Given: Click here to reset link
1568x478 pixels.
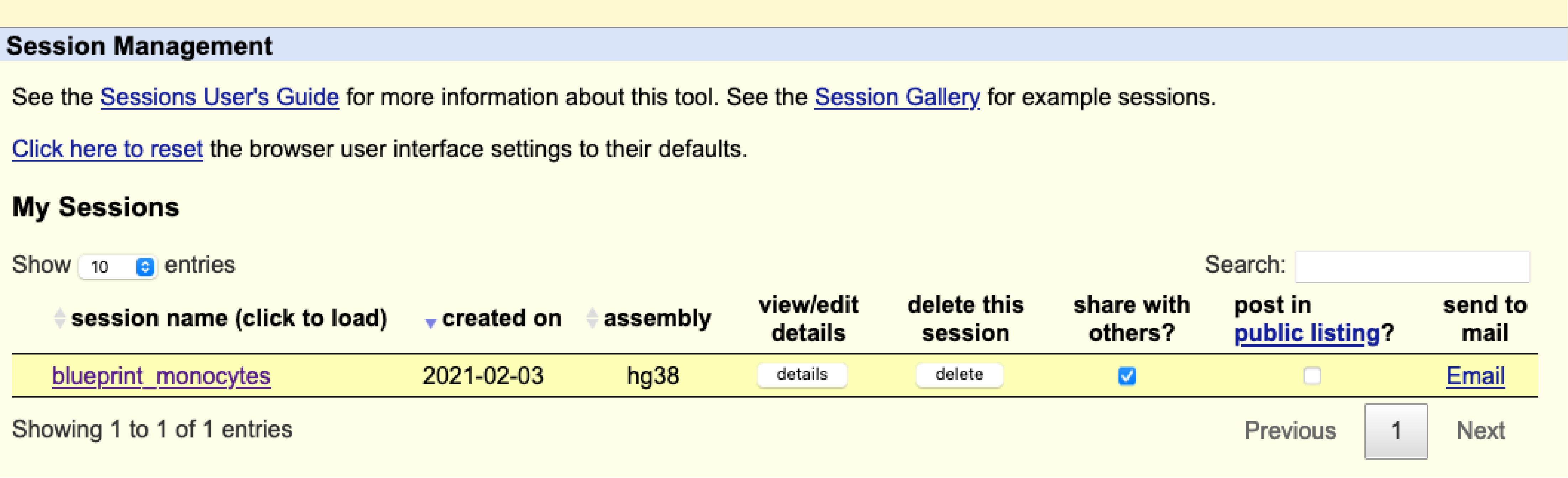Looking at the screenshot, I should [x=107, y=149].
